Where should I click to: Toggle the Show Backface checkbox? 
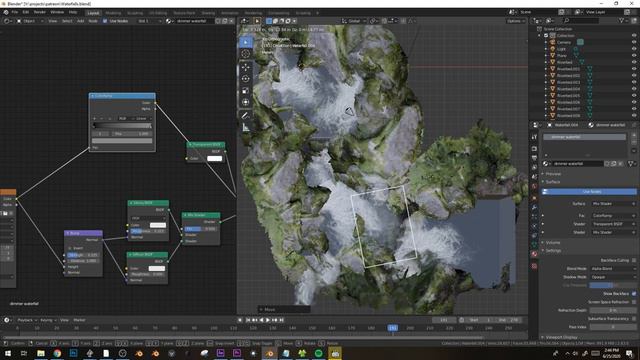pos(633,293)
